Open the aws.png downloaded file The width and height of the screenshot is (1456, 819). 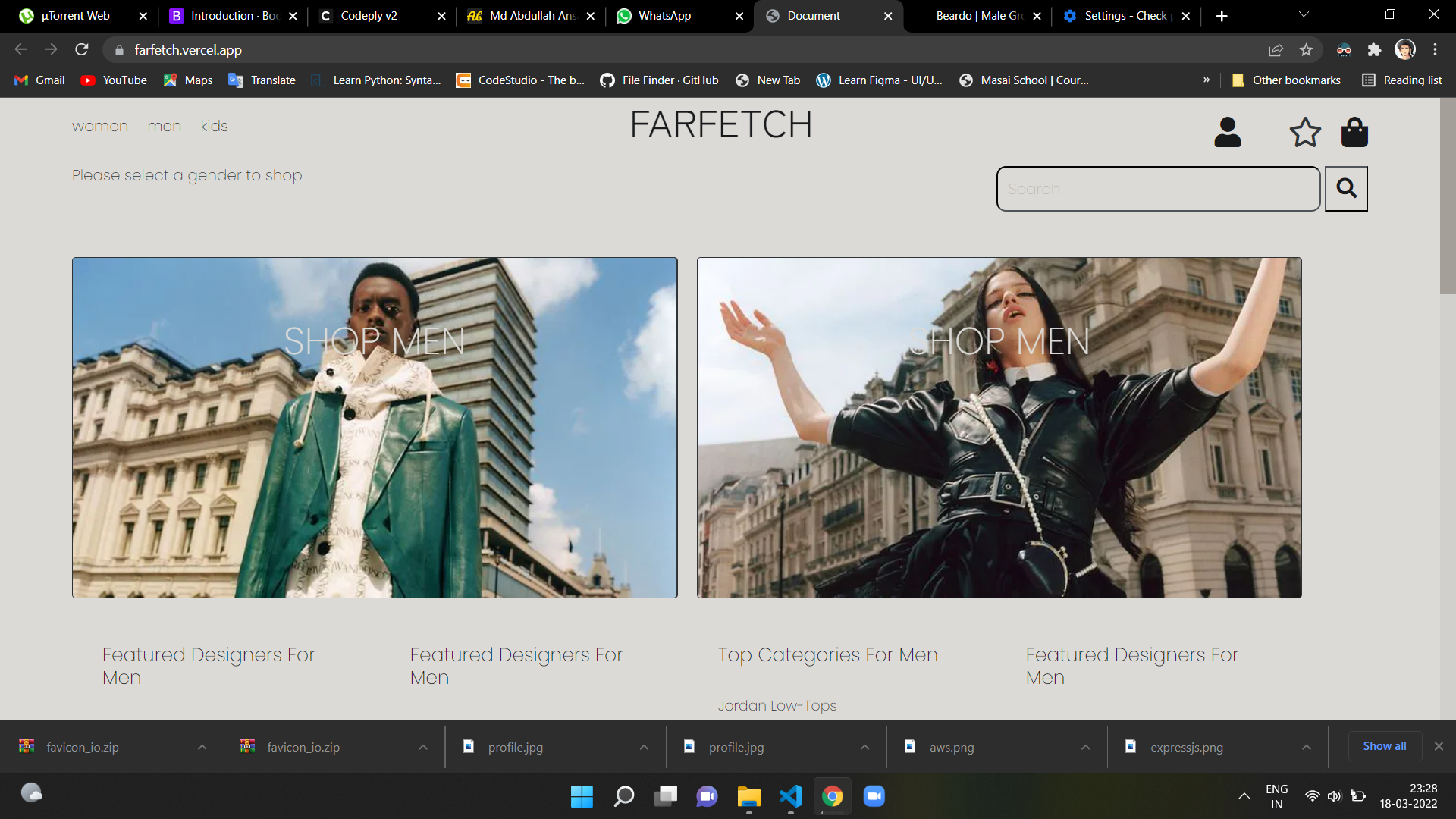(x=952, y=748)
